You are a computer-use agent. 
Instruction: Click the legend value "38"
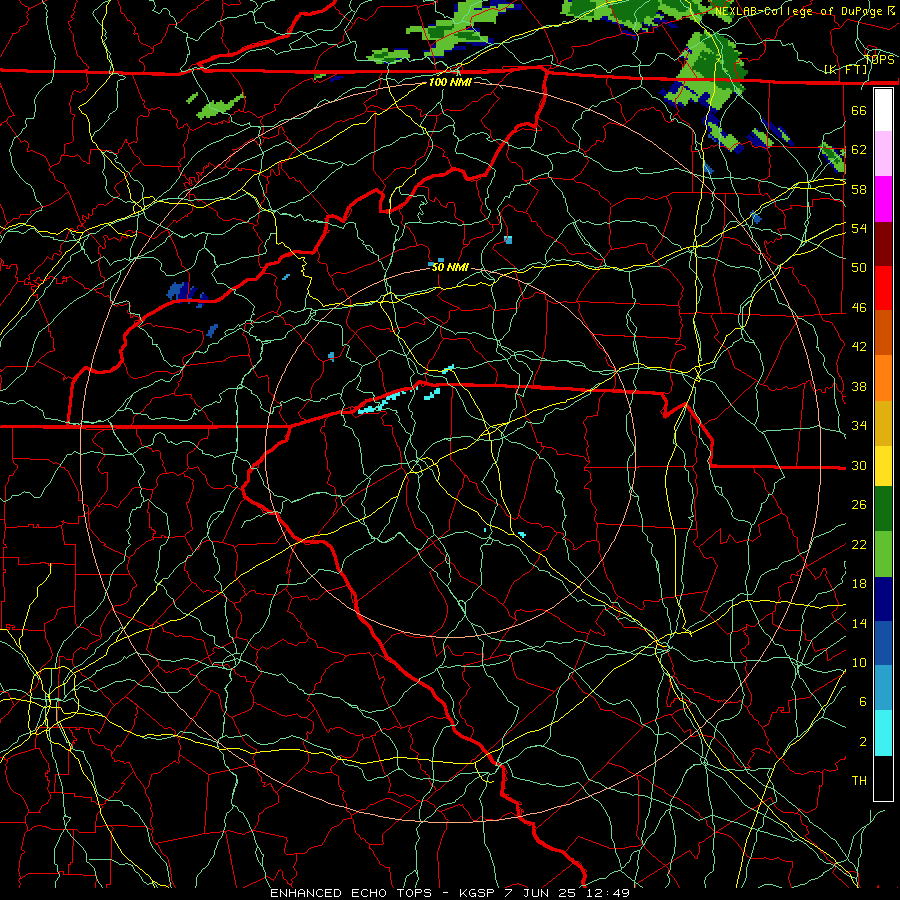coord(859,386)
